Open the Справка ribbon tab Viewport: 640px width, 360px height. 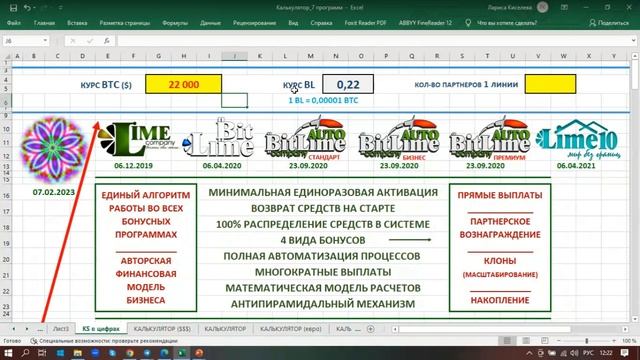coord(321,23)
